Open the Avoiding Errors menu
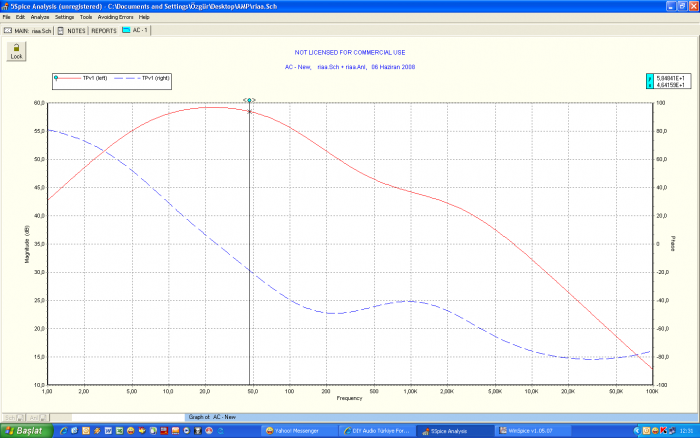 pos(115,17)
